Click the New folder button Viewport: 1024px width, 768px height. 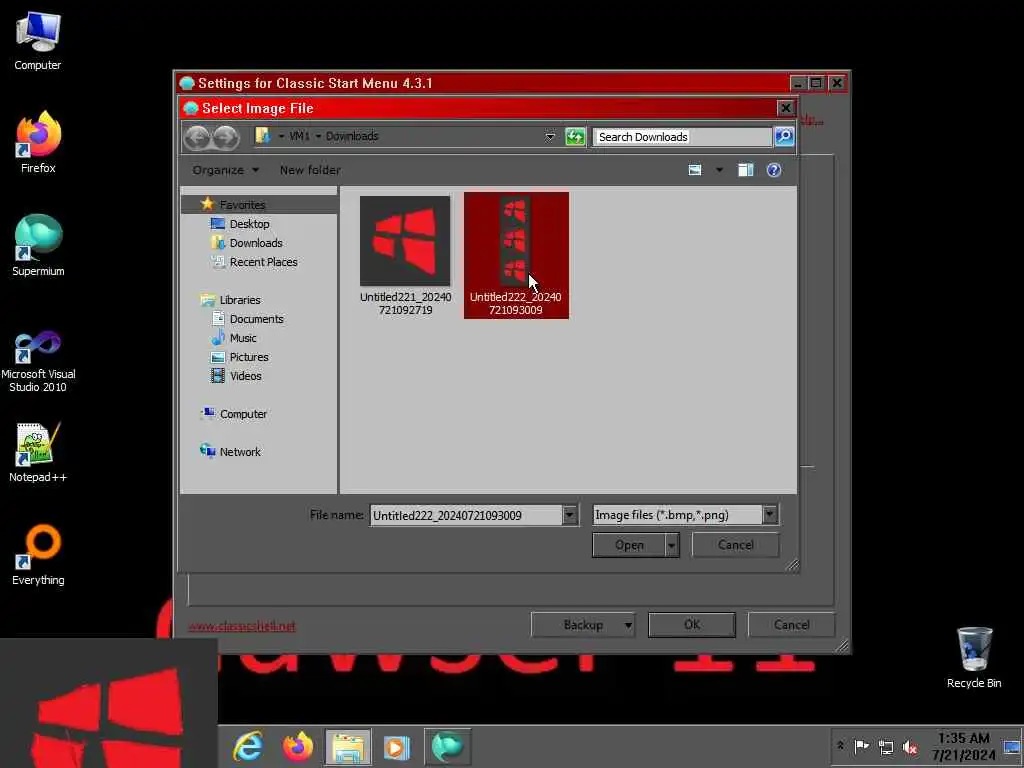point(310,170)
